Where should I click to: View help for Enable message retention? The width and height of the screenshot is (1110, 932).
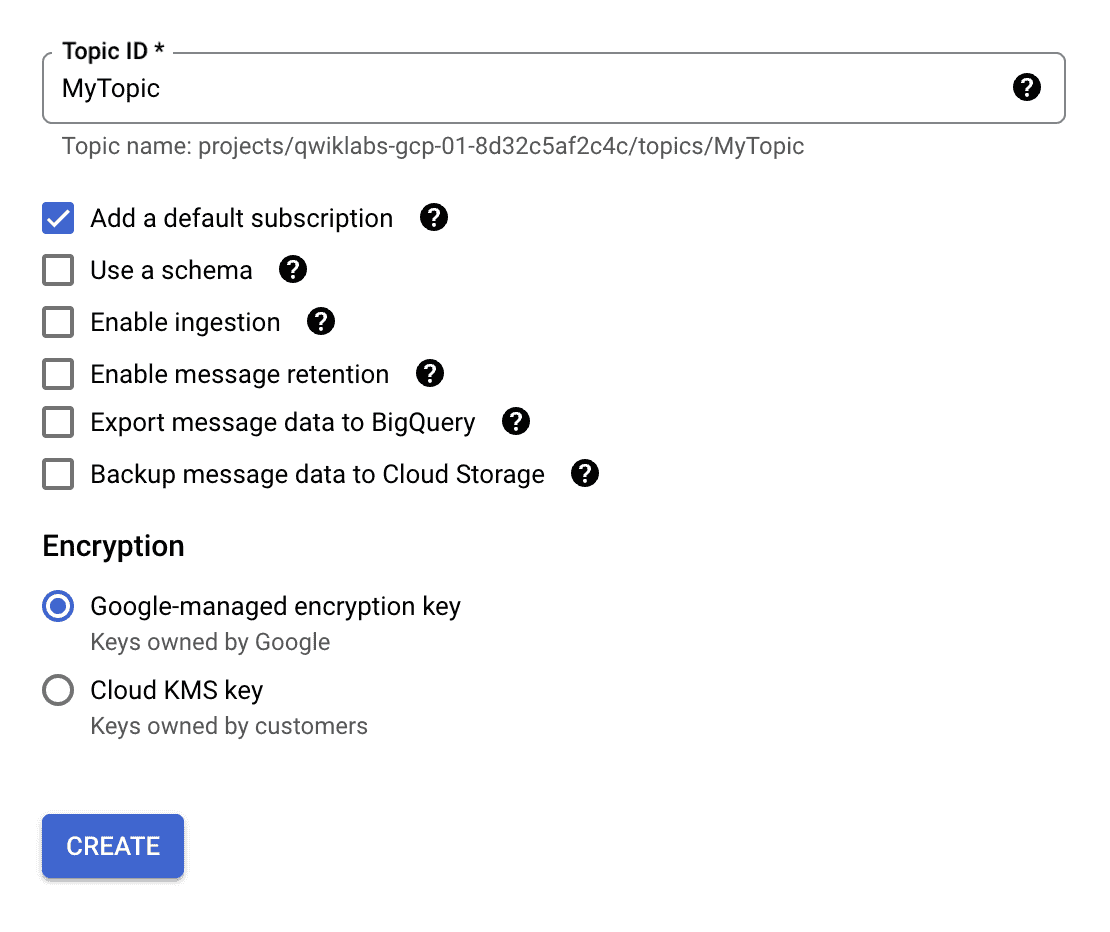tap(430, 374)
